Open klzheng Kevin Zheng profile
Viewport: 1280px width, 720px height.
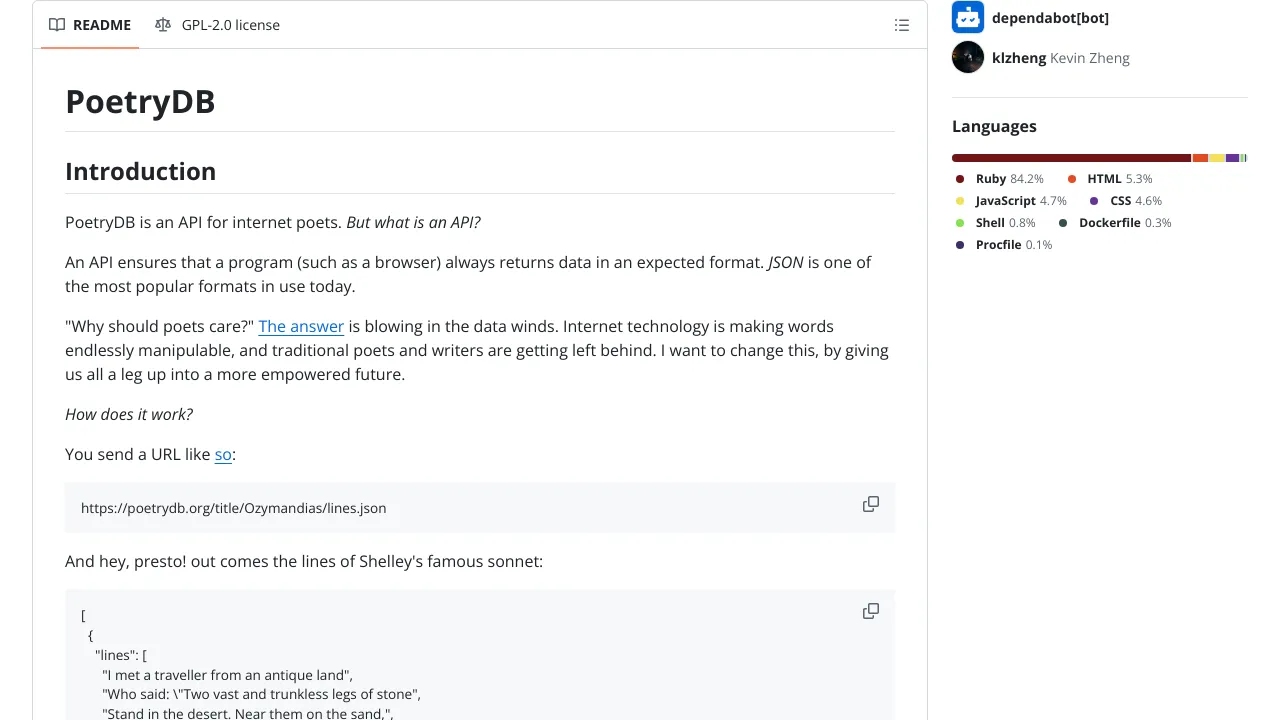tap(1061, 58)
